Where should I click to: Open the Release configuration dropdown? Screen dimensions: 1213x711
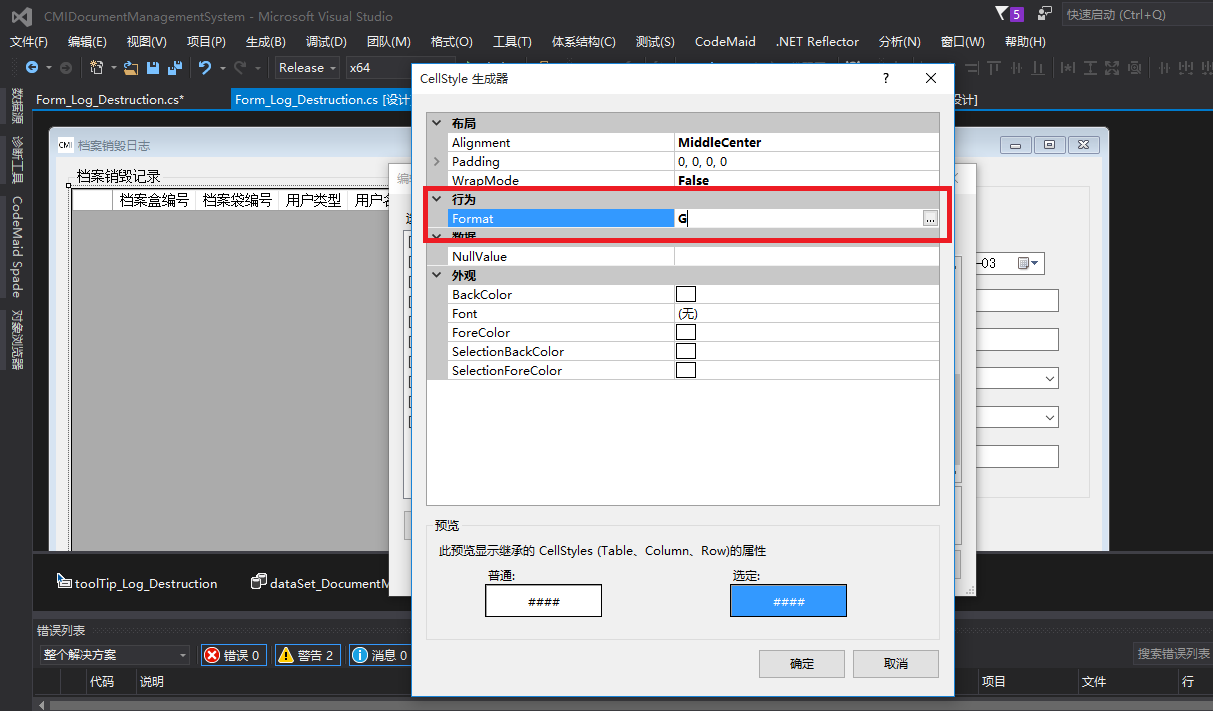point(307,68)
